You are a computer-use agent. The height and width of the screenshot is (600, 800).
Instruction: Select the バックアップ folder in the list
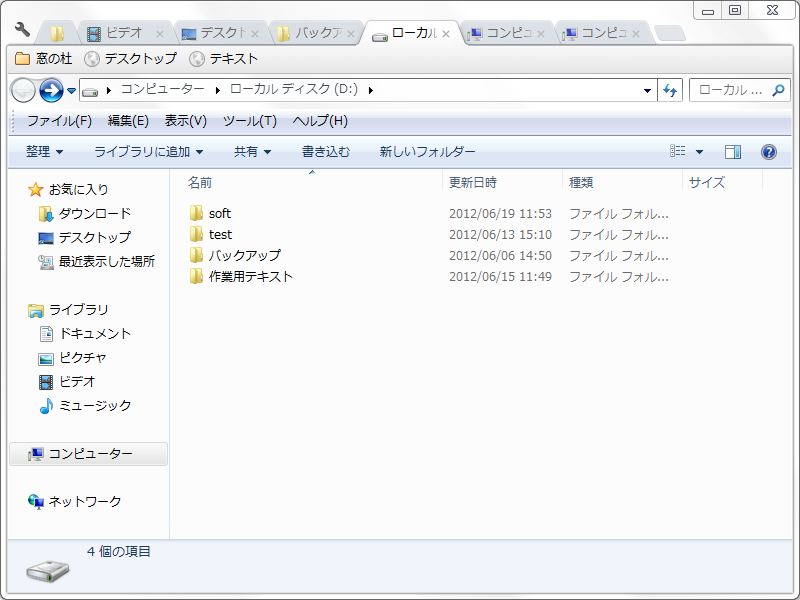pyautogui.click(x=235, y=255)
